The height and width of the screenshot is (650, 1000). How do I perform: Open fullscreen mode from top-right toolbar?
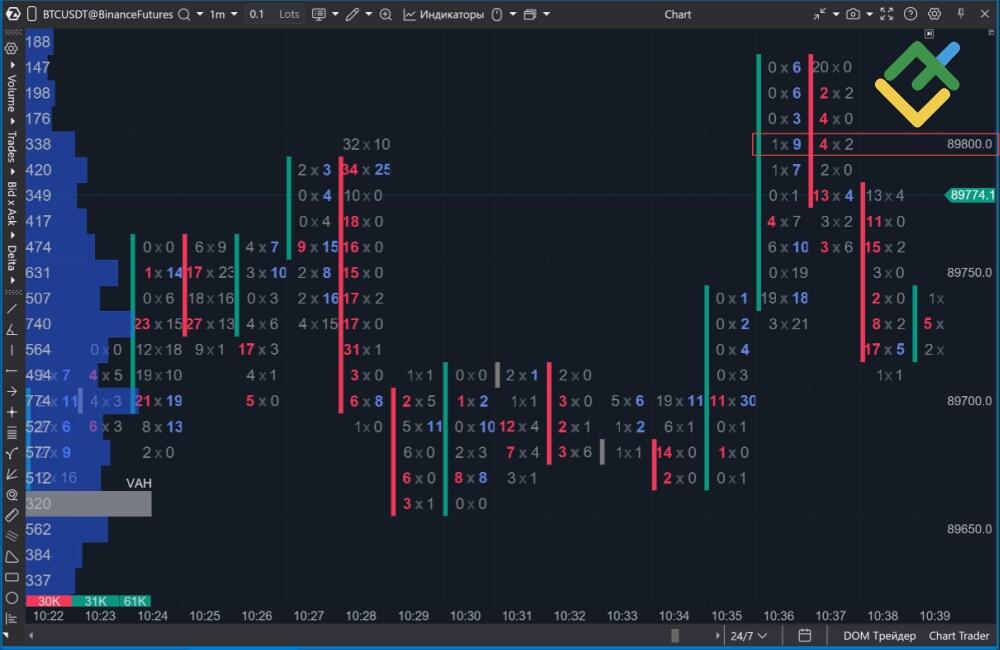tap(886, 13)
